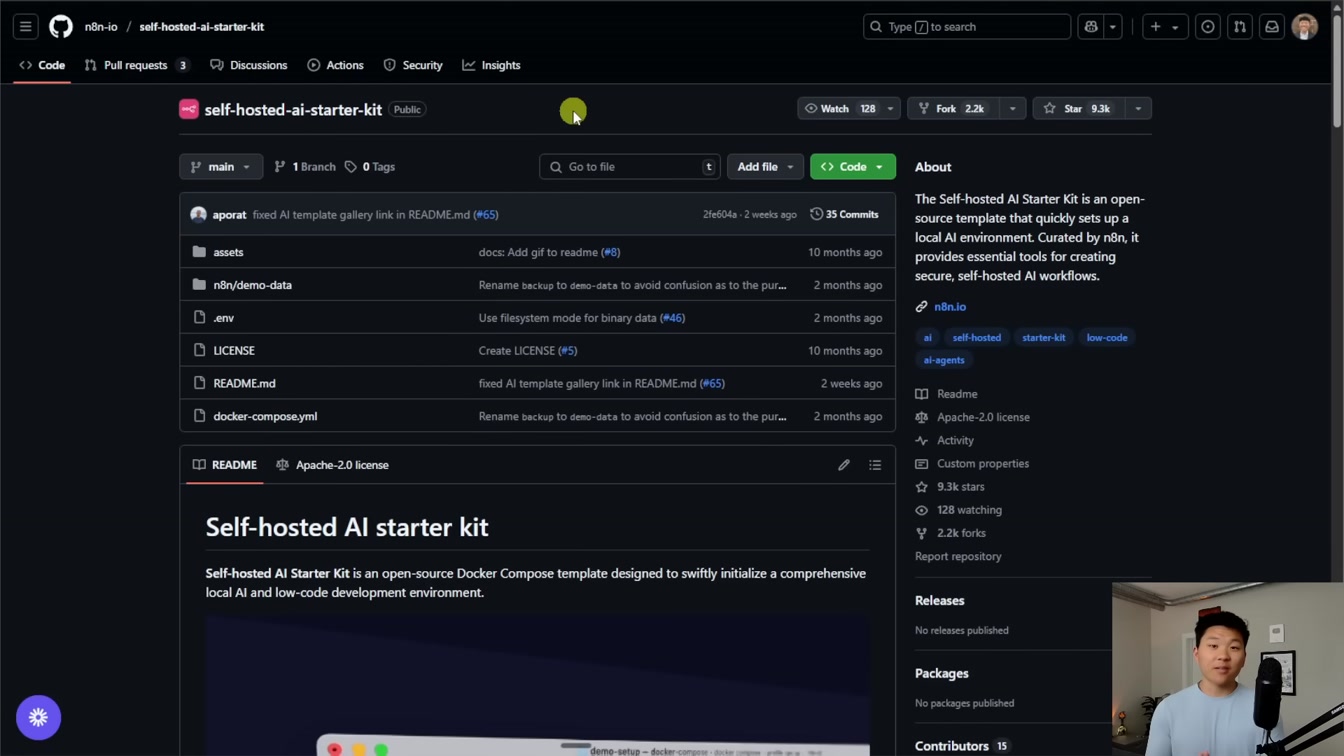Open the create new plus menu
Image resolution: width=1344 pixels, height=756 pixels.
click(x=1164, y=27)
